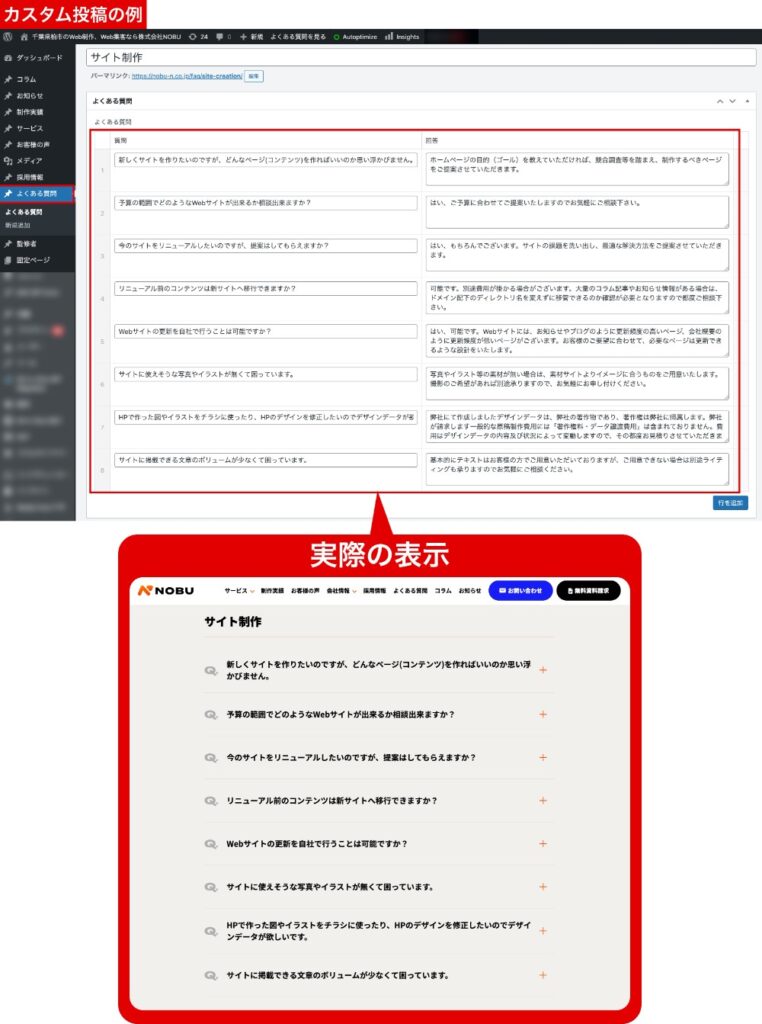The width and height of the screenshot is (762, 1024).
Task: Click the blue 行を追加 button
Action: 730,503
